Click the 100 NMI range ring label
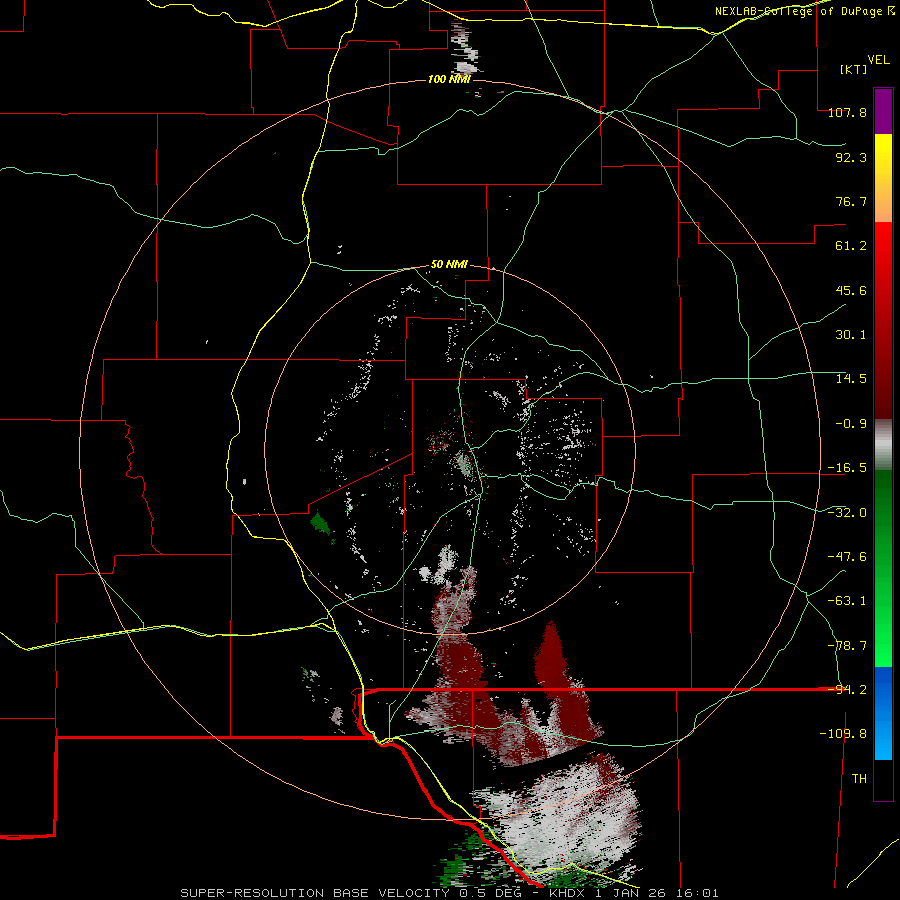The image size is (900, 900). (x=449, y=79)
